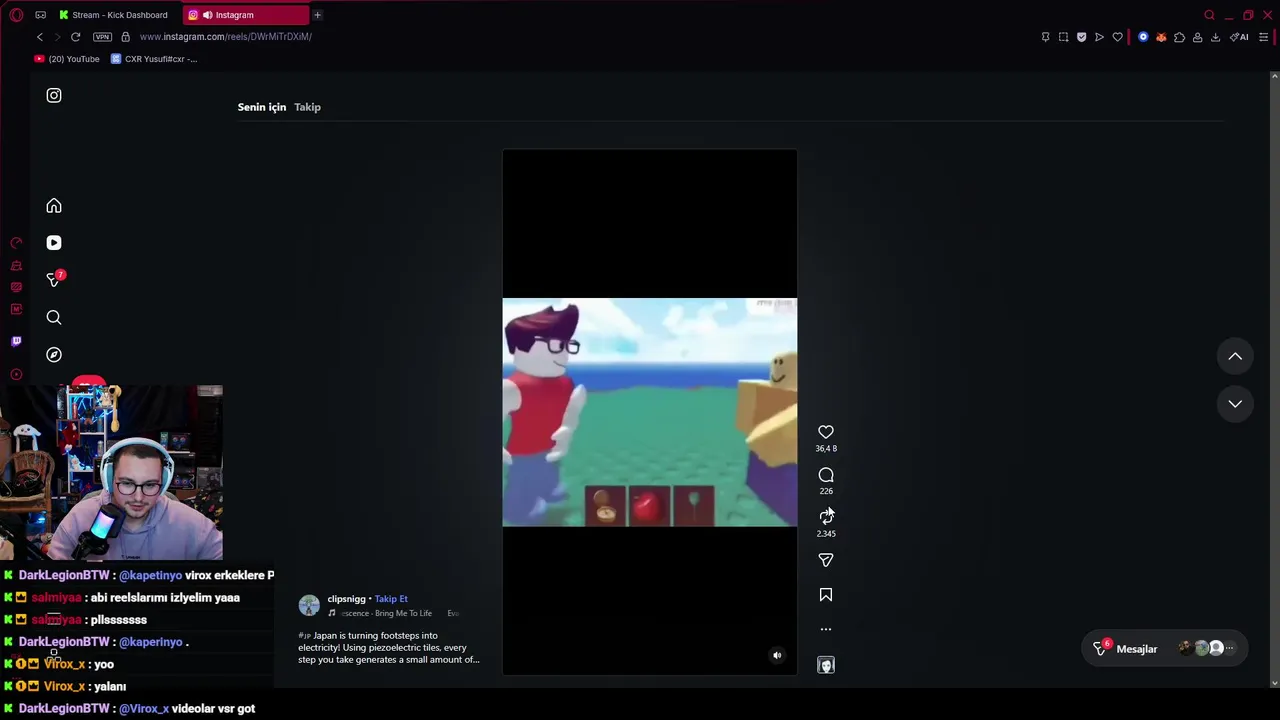Like the reel with the heart icon
Screen dimensions: 1280x720
pyautogui.click(x=826, y=432)
